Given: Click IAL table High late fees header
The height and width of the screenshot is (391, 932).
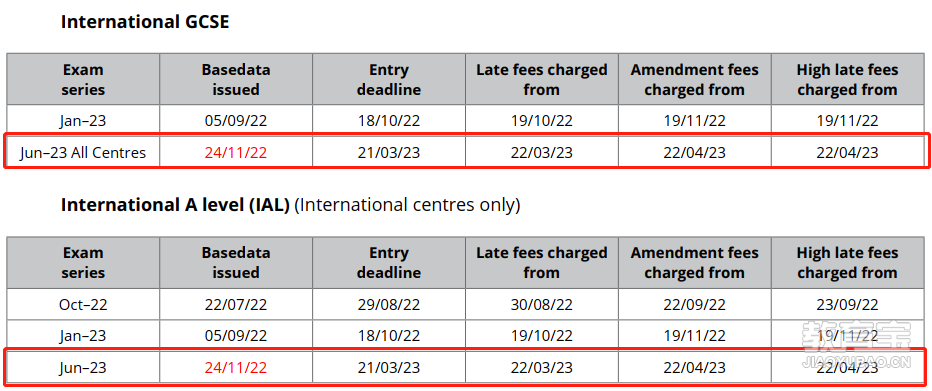Looking at the screenshot, I should point(847,263).
